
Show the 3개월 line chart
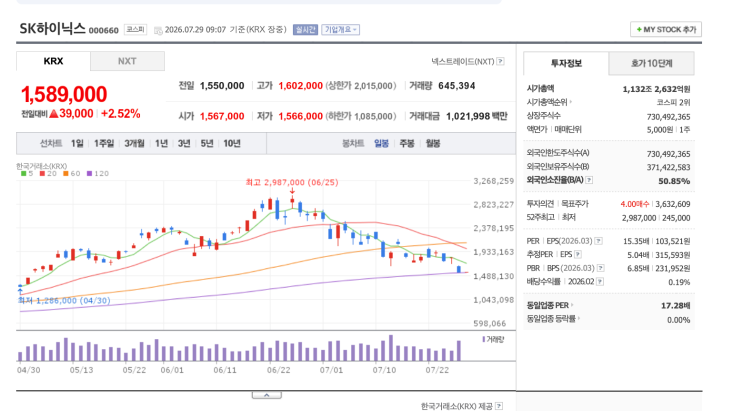(x=134, y=144)
